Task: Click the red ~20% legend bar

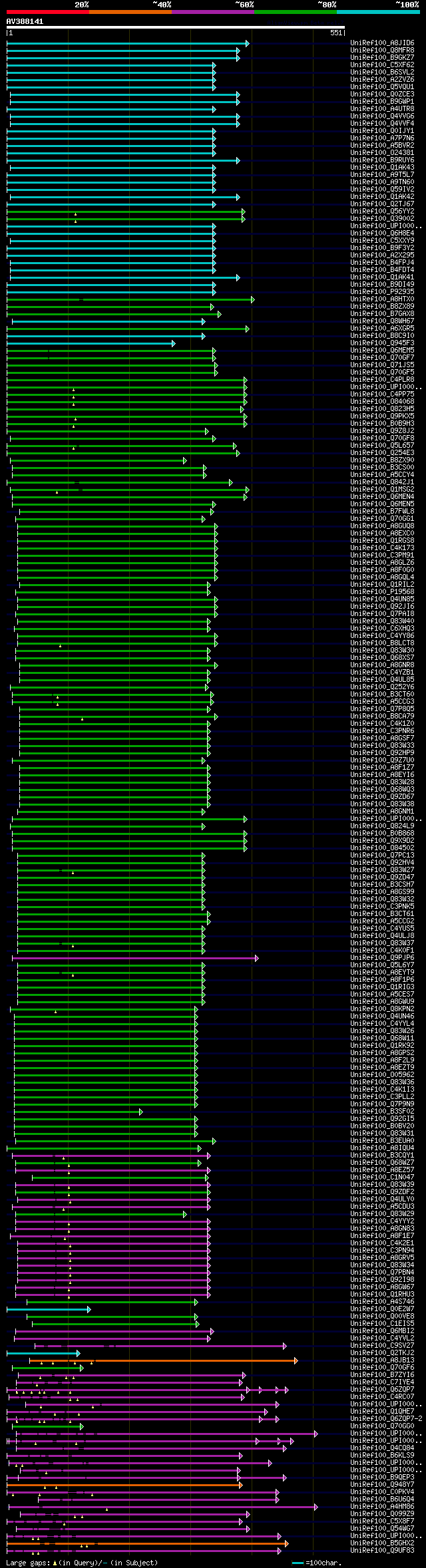Action: [48, 11]
